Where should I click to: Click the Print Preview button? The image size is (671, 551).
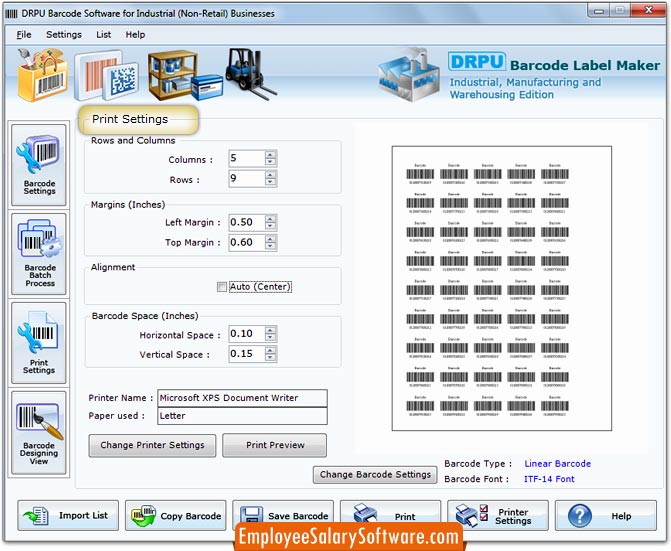tap(275, 445)
